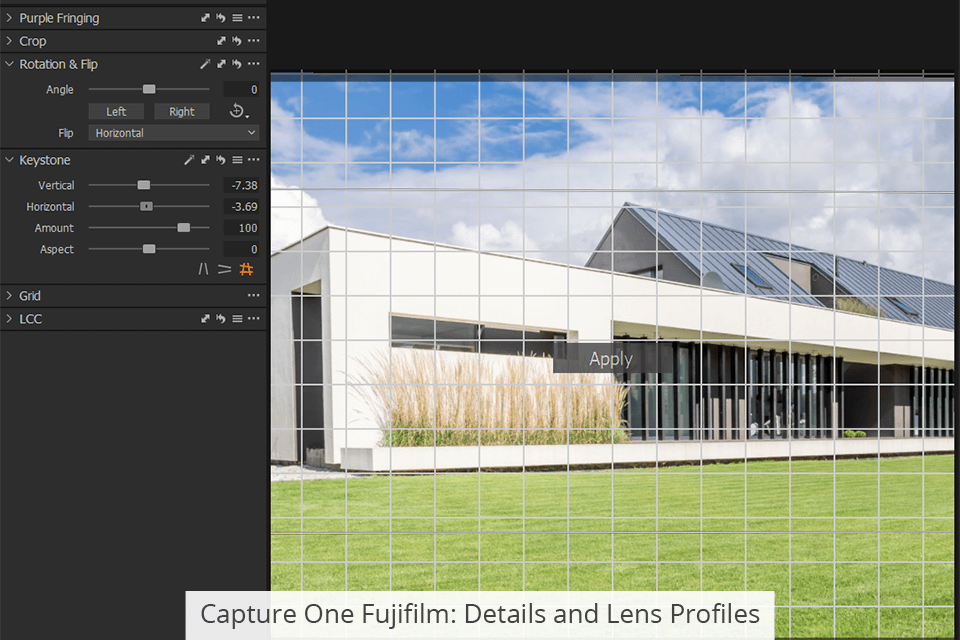Click the Crop tool copy-adjustments arrow icon
The height and width of the screenshot is (640, 960).
221,41
